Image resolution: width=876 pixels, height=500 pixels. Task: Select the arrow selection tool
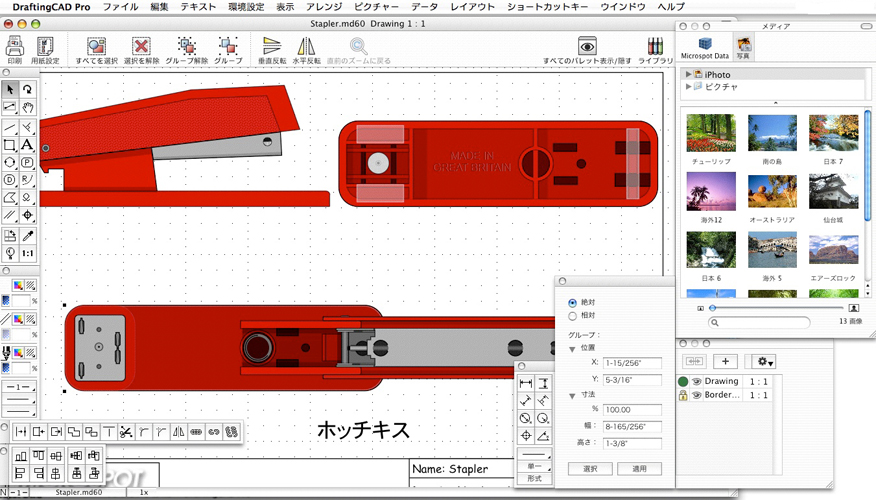pyautogui.click(x=10, y=90)
